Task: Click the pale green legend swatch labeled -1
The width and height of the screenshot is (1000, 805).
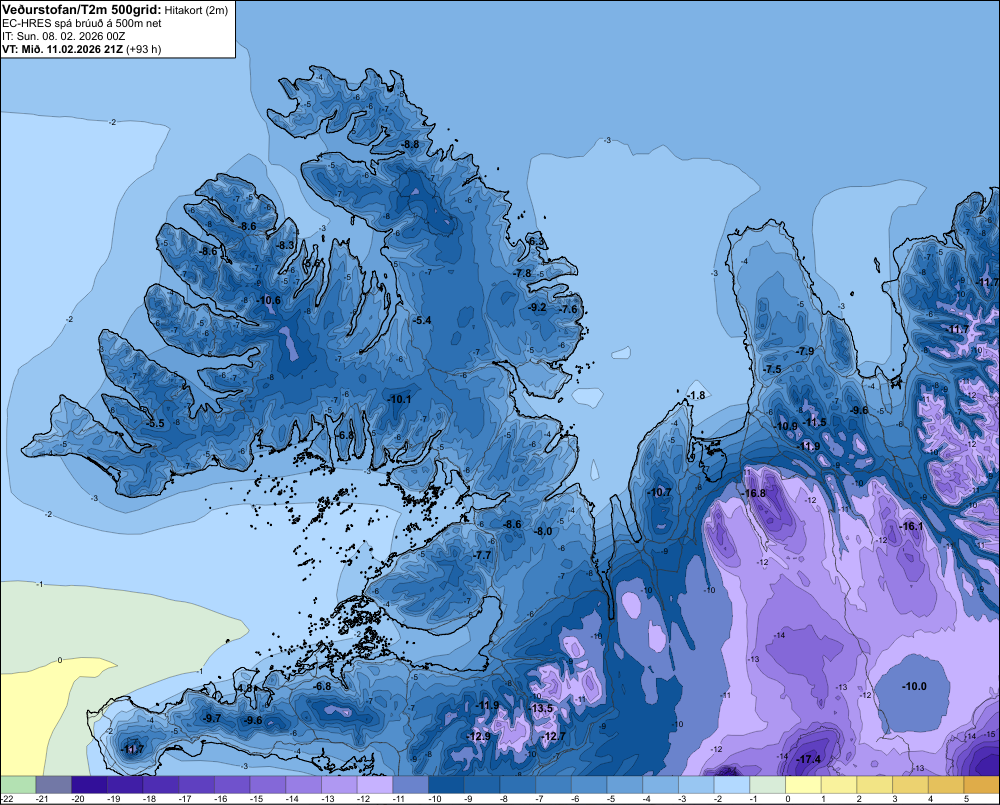Action: coord(767,784)
